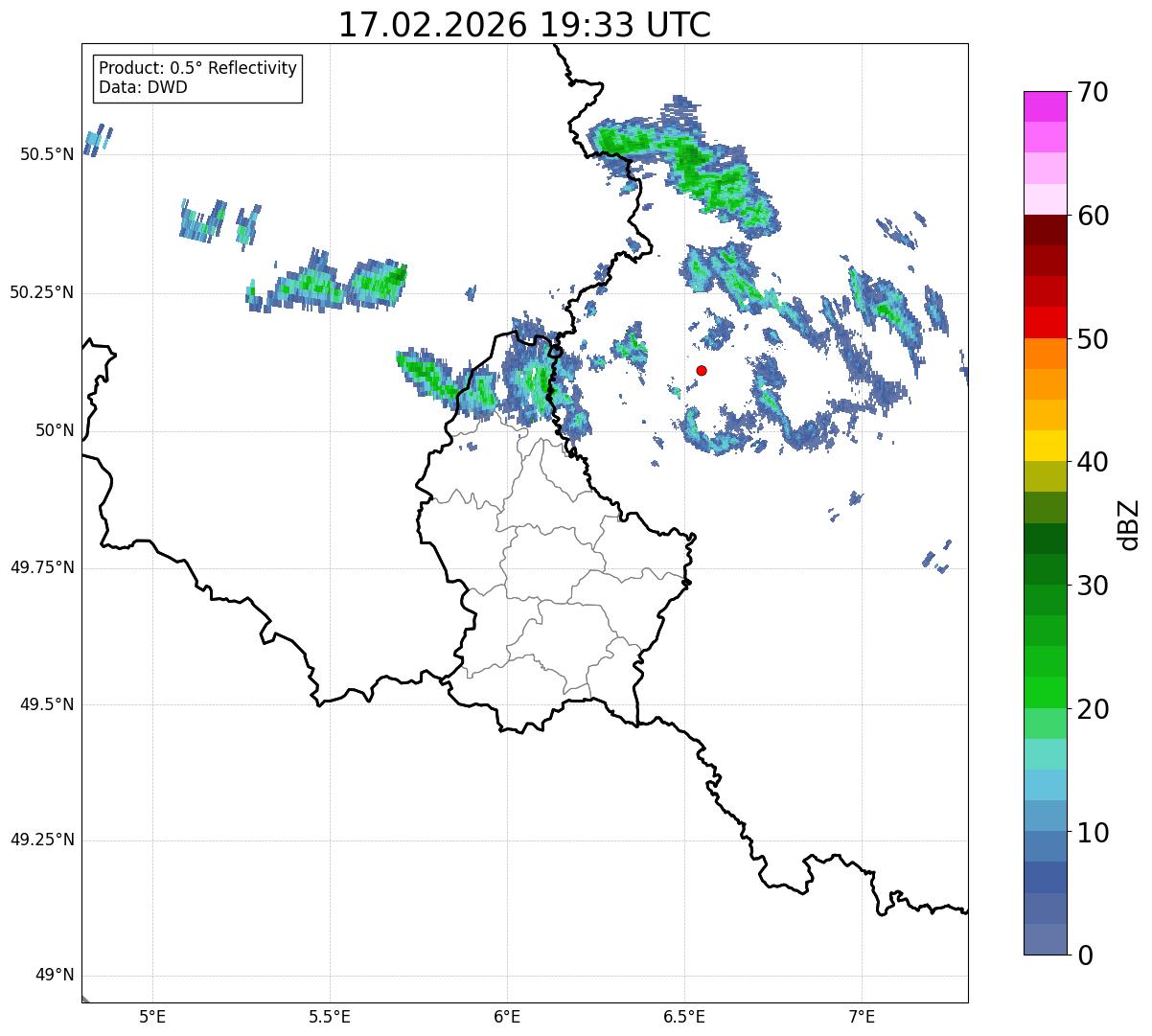Click the latitude label 50.25°N
The width and height of the screenshot is (1152, 1036).
click(x=42, y=292)
